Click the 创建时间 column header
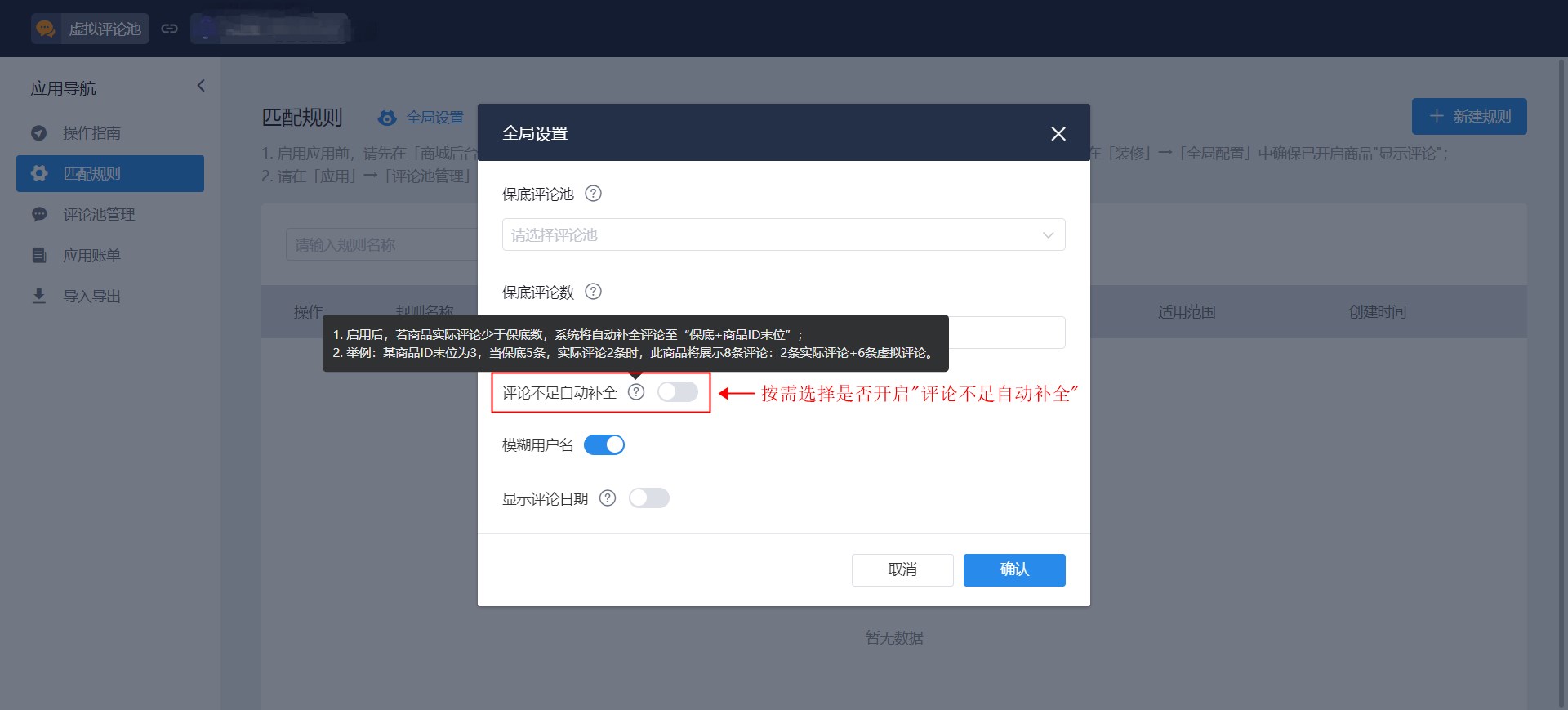The height and width of the screenshot is (710, 1568). click(1378, 312)
